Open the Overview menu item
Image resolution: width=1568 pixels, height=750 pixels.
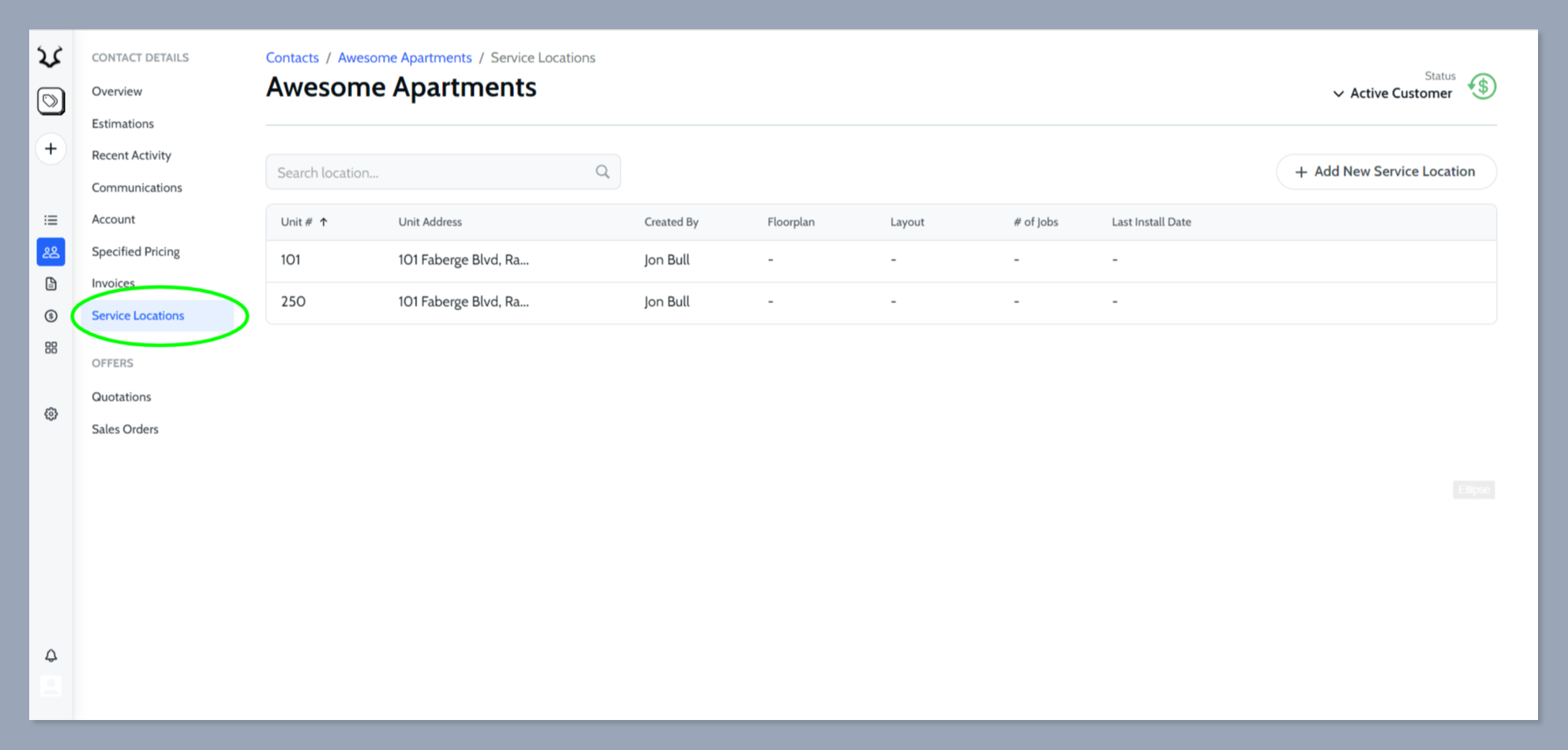click(117, 92)
